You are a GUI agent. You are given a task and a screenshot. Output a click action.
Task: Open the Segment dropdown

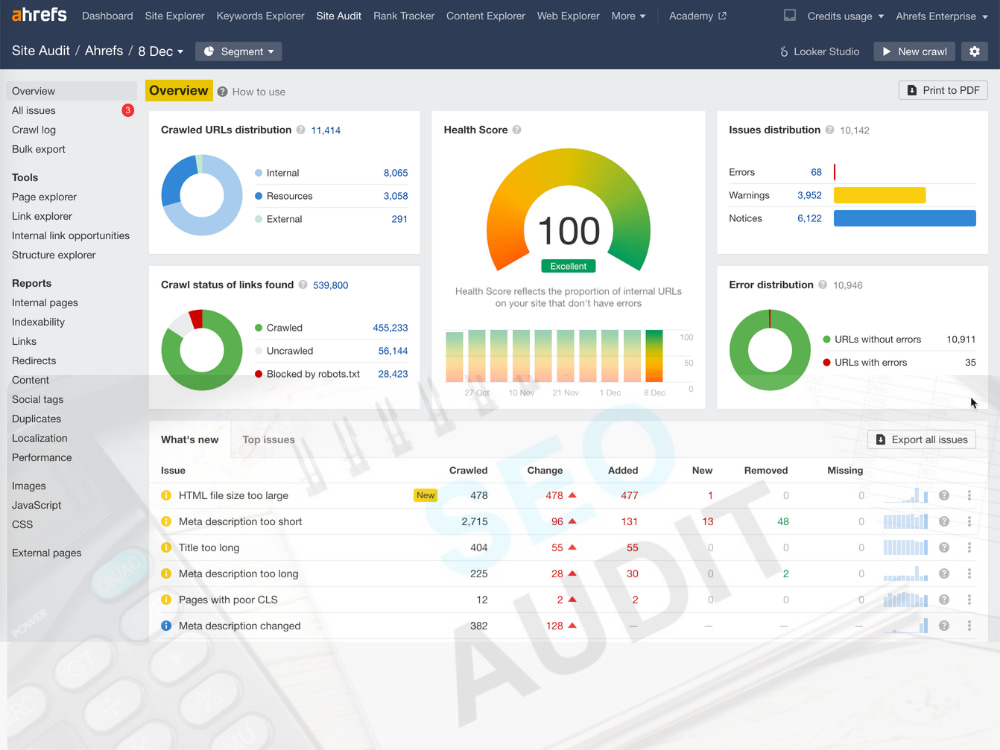[x=239, y=52]
